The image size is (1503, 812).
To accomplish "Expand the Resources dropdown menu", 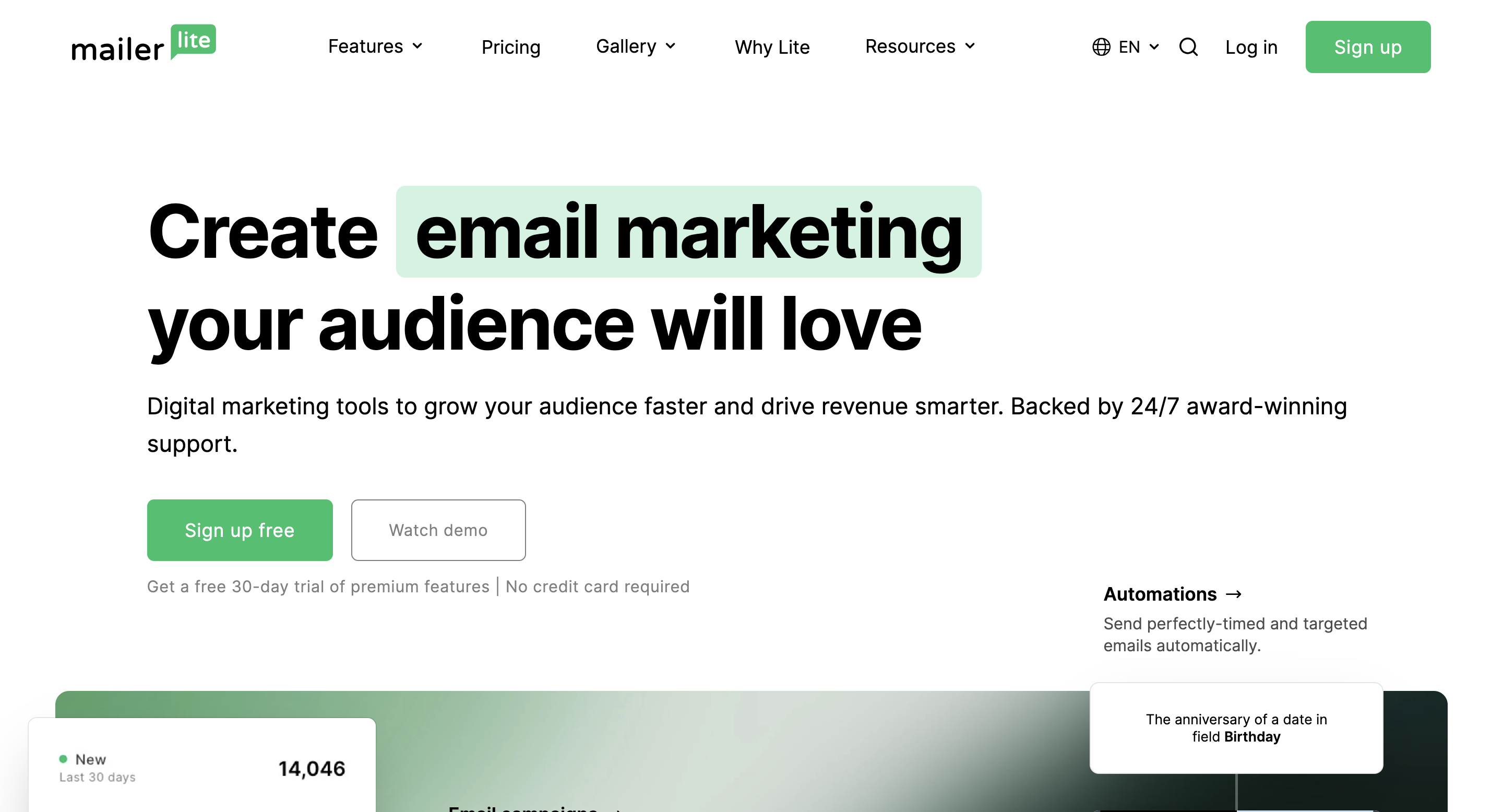I will 920,46.
